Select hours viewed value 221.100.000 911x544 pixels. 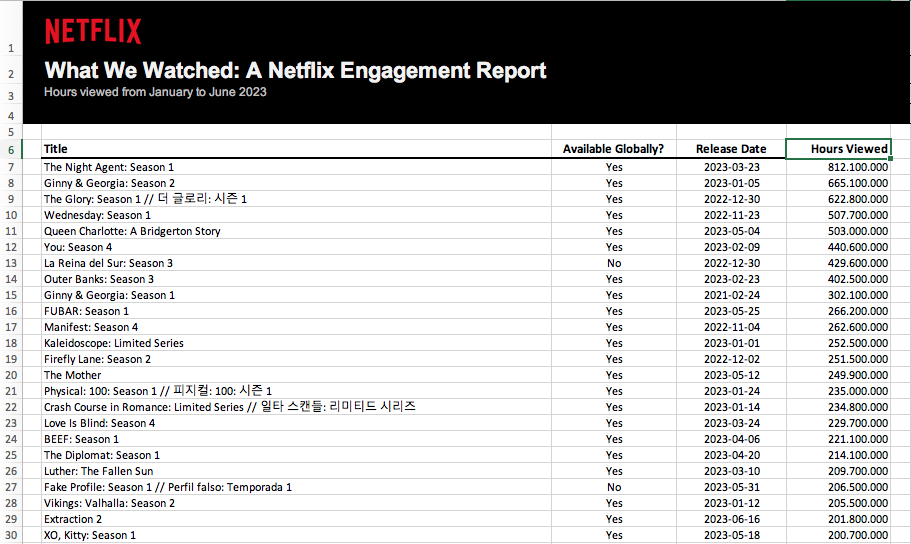pos(838,439)
